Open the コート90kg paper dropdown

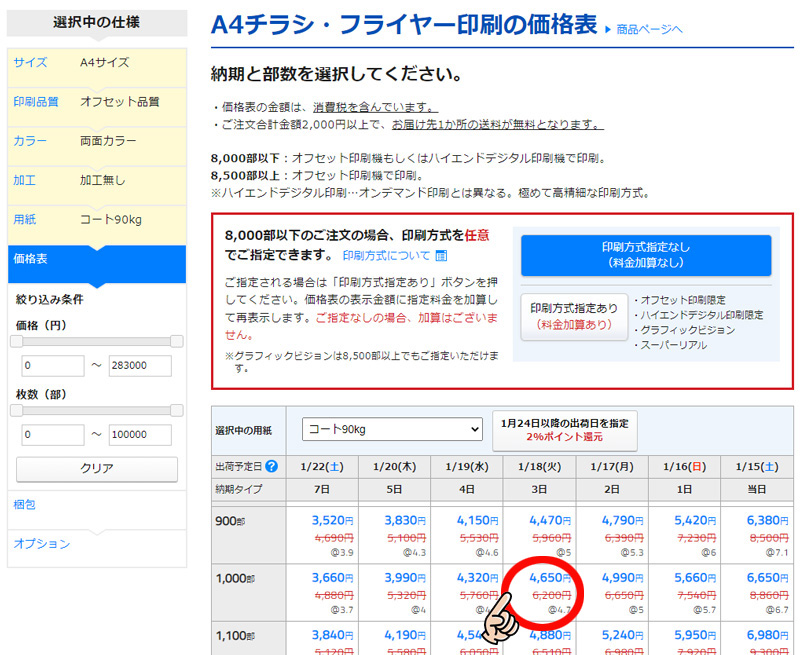tap(392, 430)
